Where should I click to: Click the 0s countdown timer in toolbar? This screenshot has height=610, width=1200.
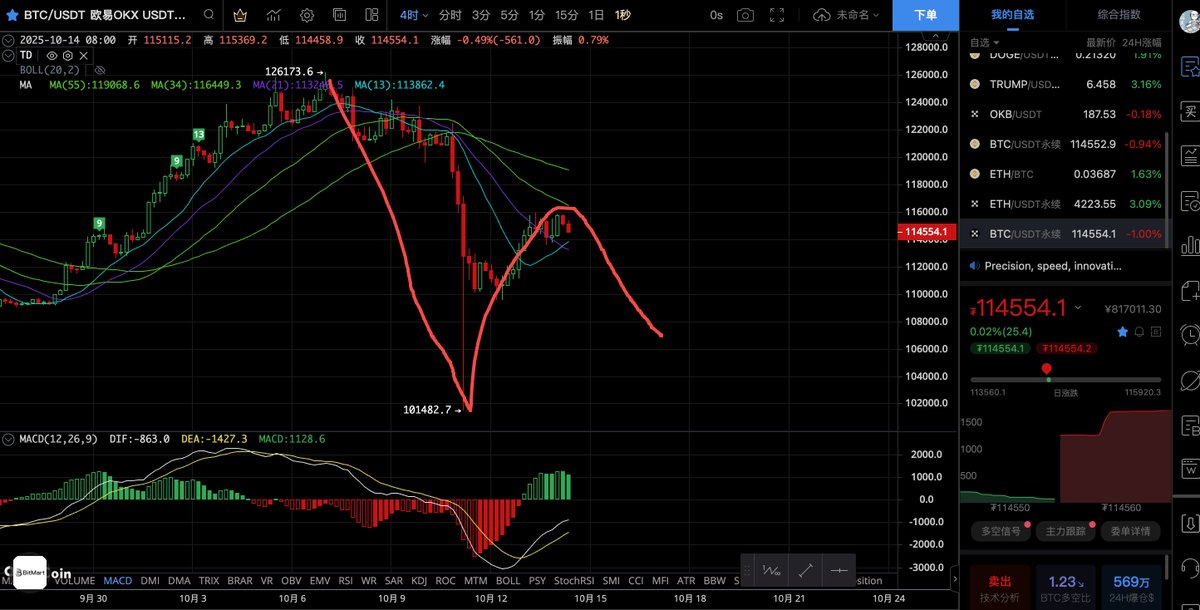pyautogui.click(x=716, y=15)
